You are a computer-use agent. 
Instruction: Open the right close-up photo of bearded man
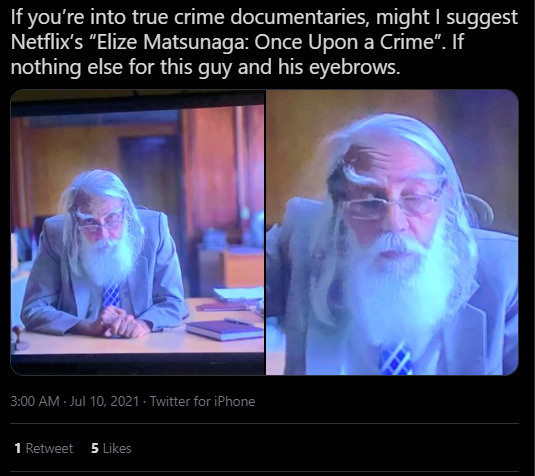click(392, 232)
